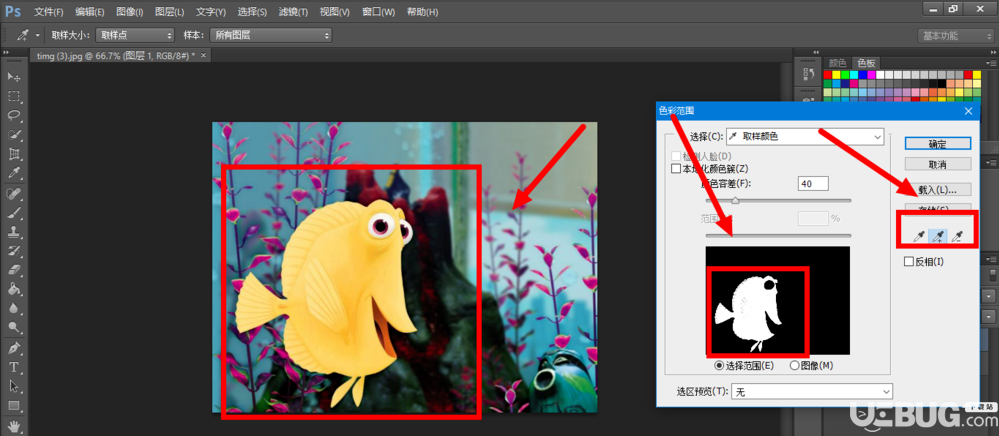Viewport: 999px width, 436px height.
Task: Open the 文字 menu
Action: click(211, 12)
